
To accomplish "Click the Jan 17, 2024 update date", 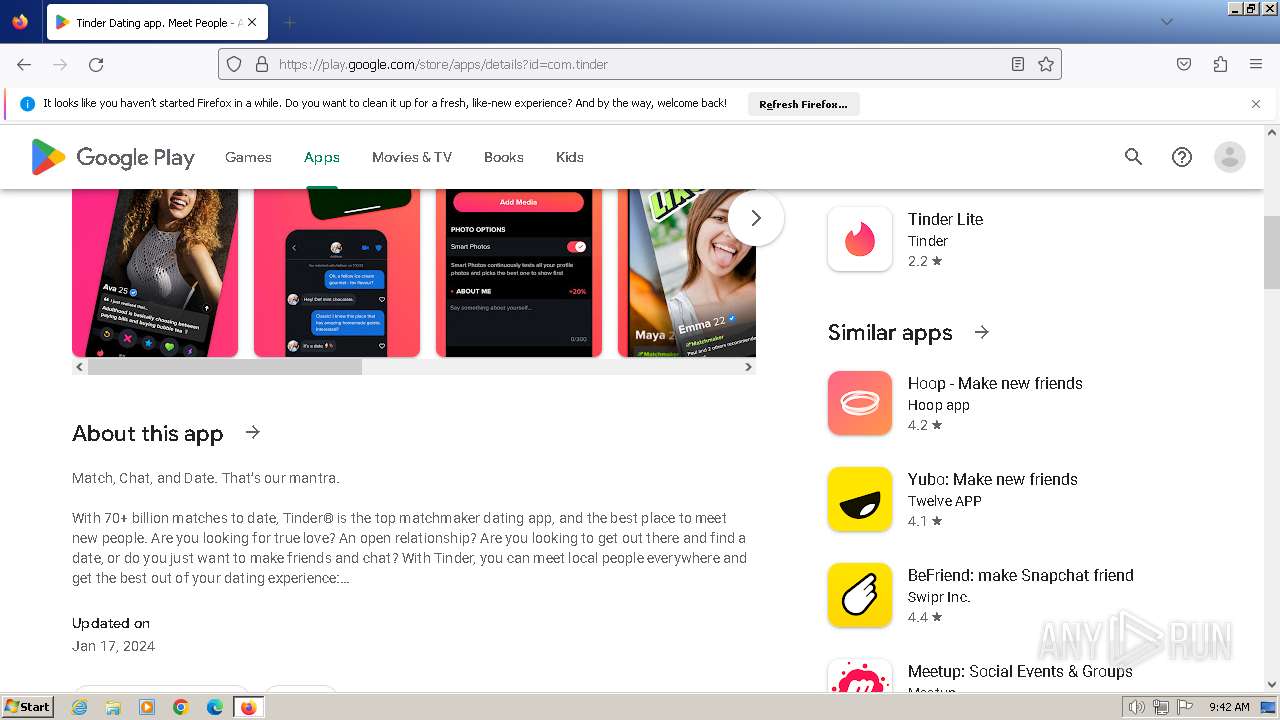I will tap(113, 646).
